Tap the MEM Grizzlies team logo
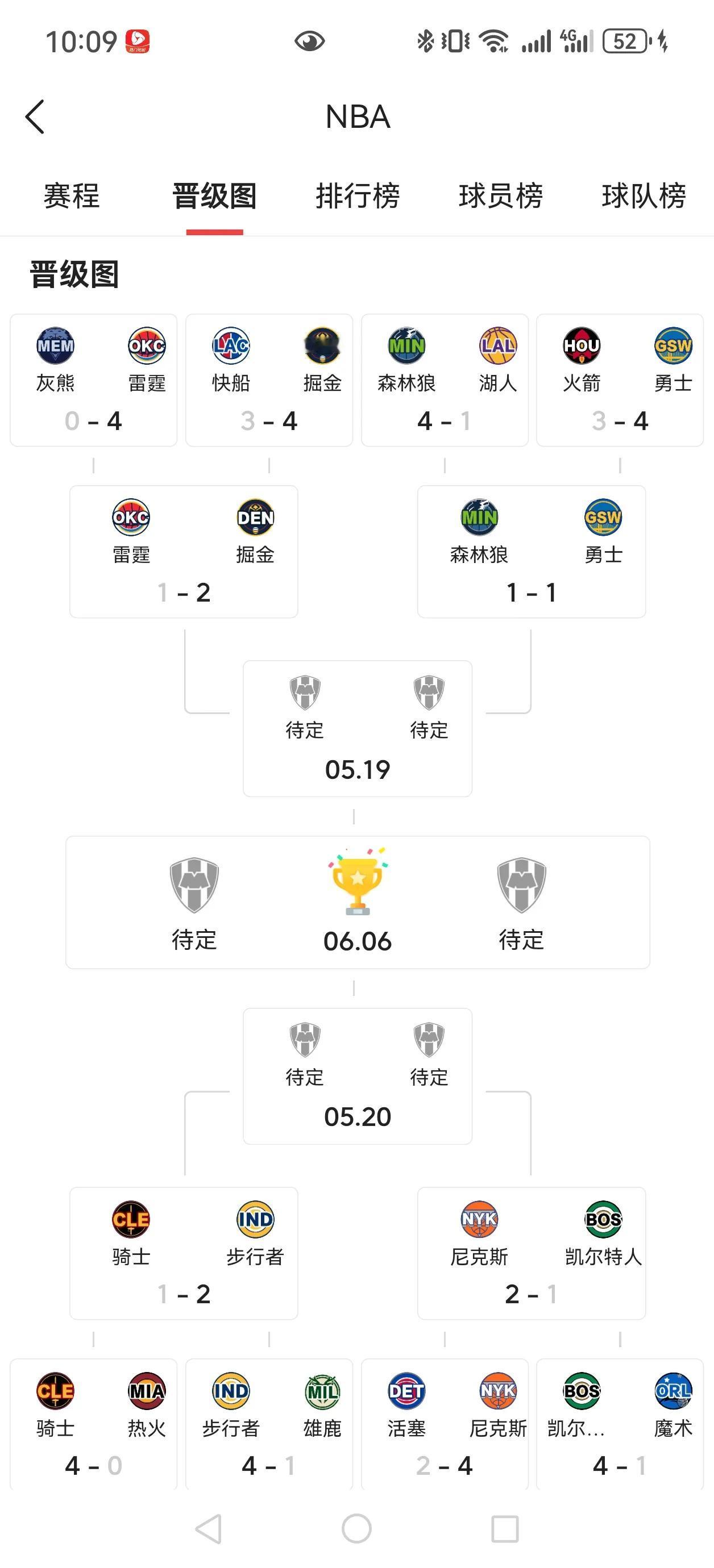Image resolution: width=714 pixels, height=1568 pixels. (55, 345)
